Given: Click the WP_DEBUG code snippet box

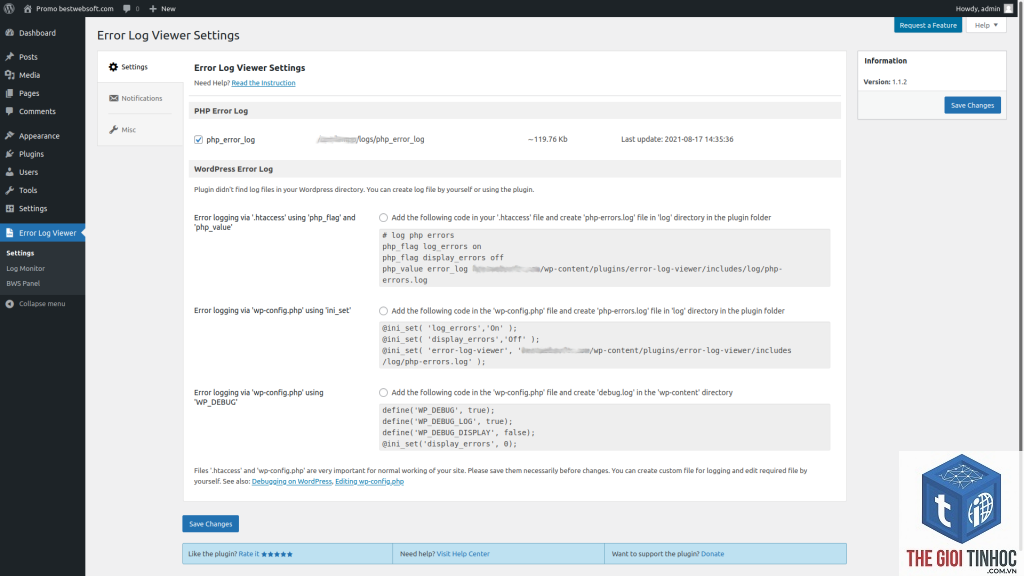Looking at the screenshot, I should pyautogui.click(x=605, y=427).
